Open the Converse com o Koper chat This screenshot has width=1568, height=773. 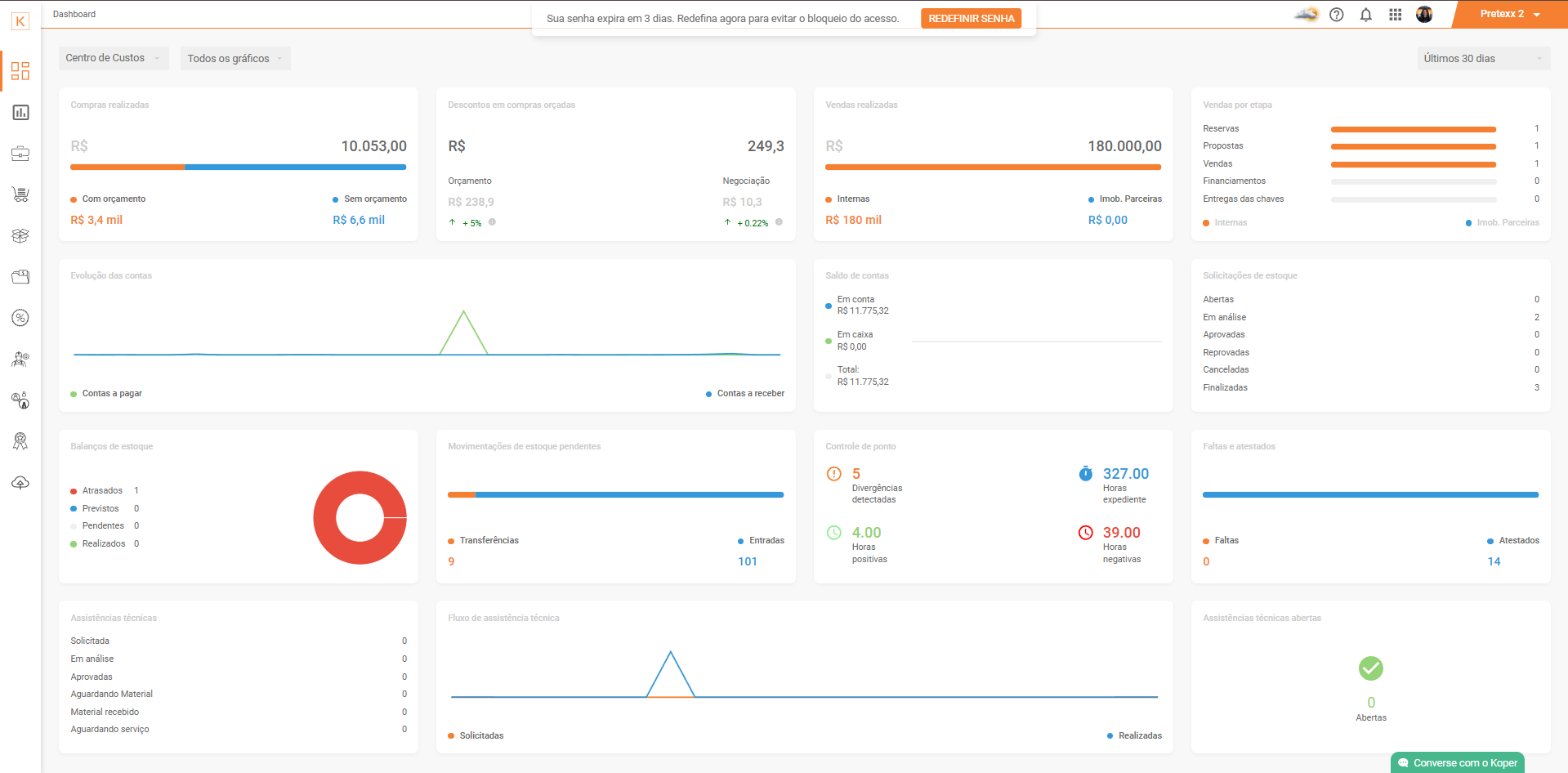1458,762
